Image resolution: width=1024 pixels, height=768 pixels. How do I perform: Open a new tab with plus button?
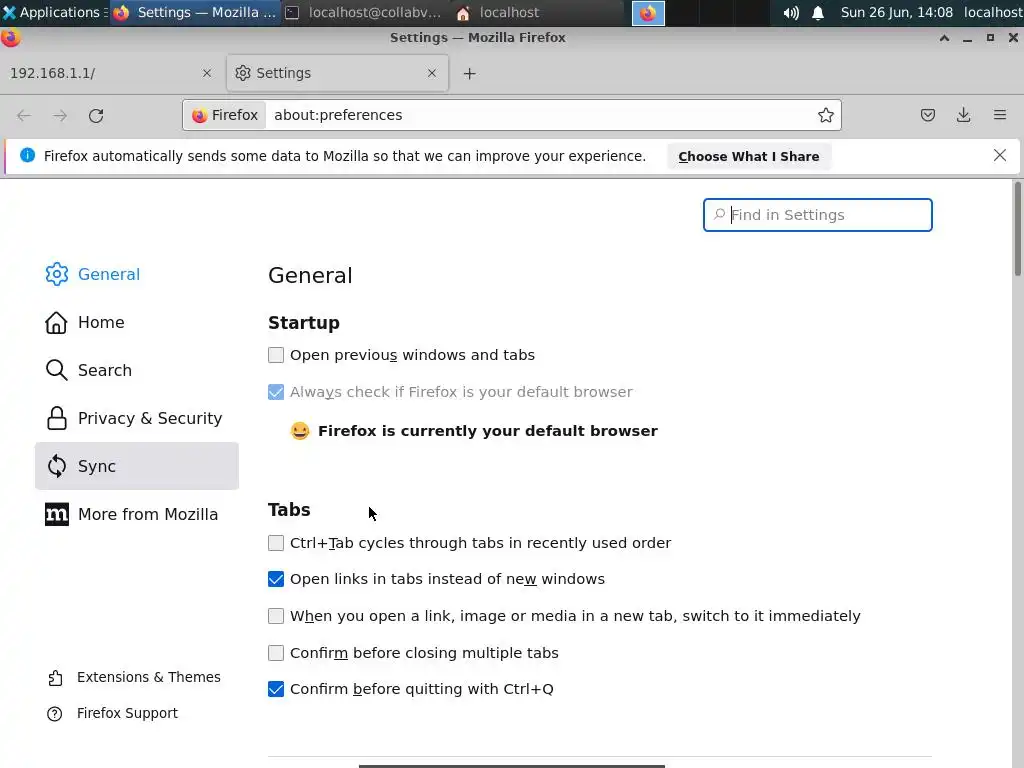coord(469,73)
